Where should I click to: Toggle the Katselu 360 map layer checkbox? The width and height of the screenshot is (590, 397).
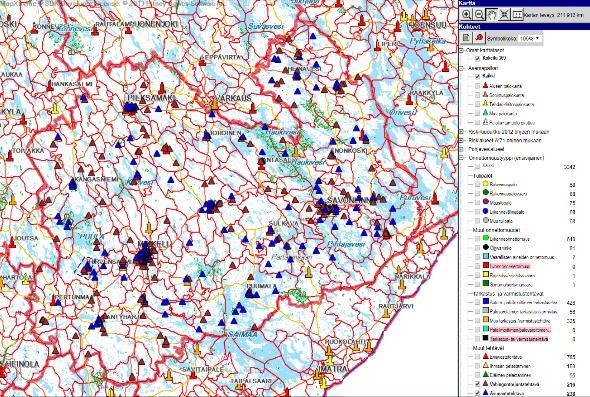click(477, 58)
